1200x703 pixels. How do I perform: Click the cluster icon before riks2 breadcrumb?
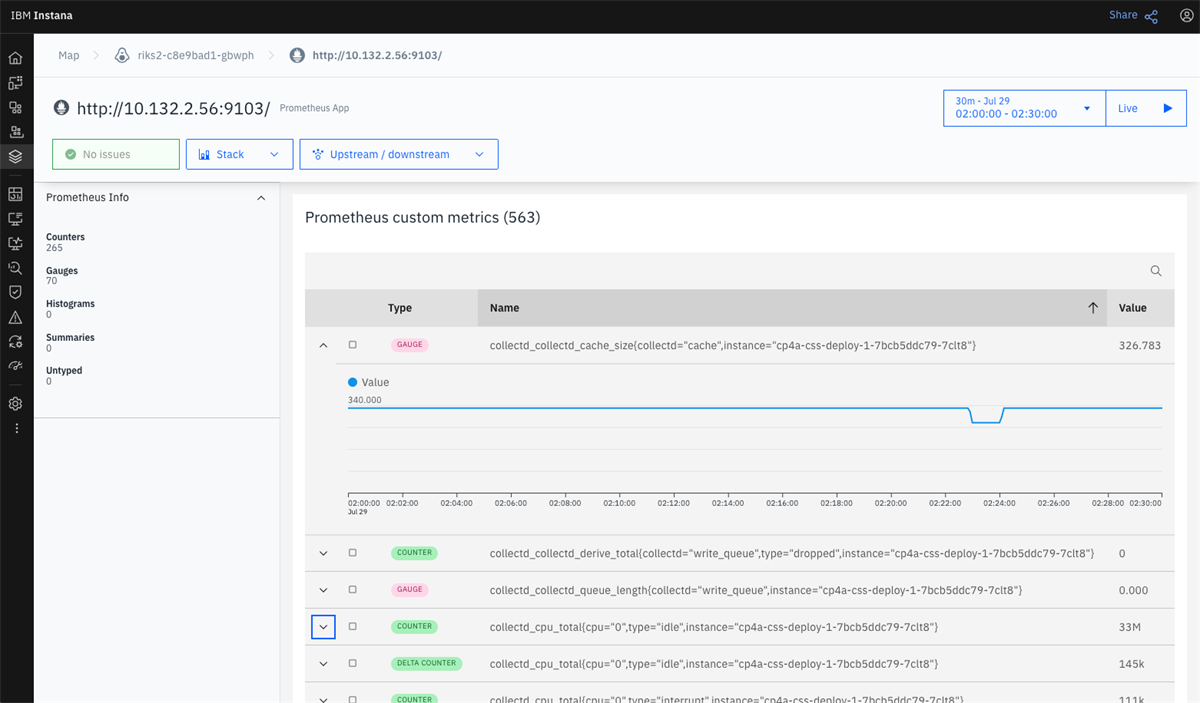click(x=123, y=55)
